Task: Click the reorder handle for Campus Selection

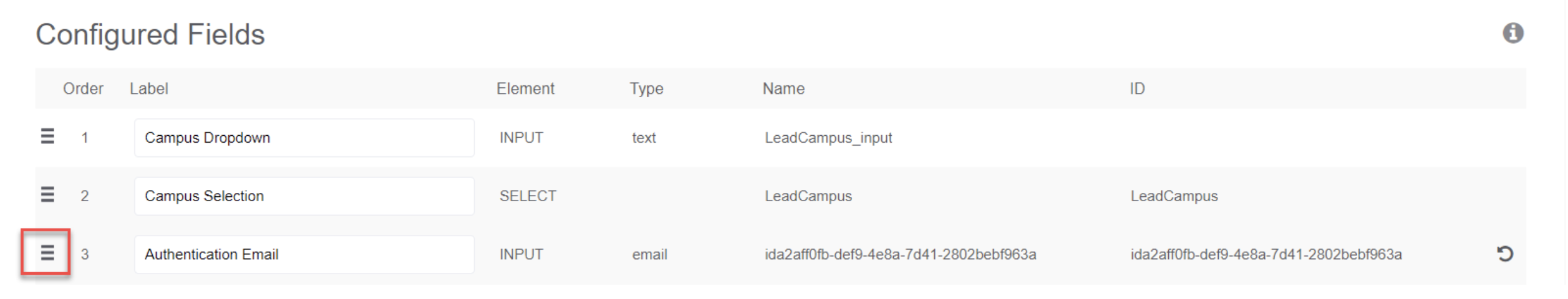Action: click(47, 195)
